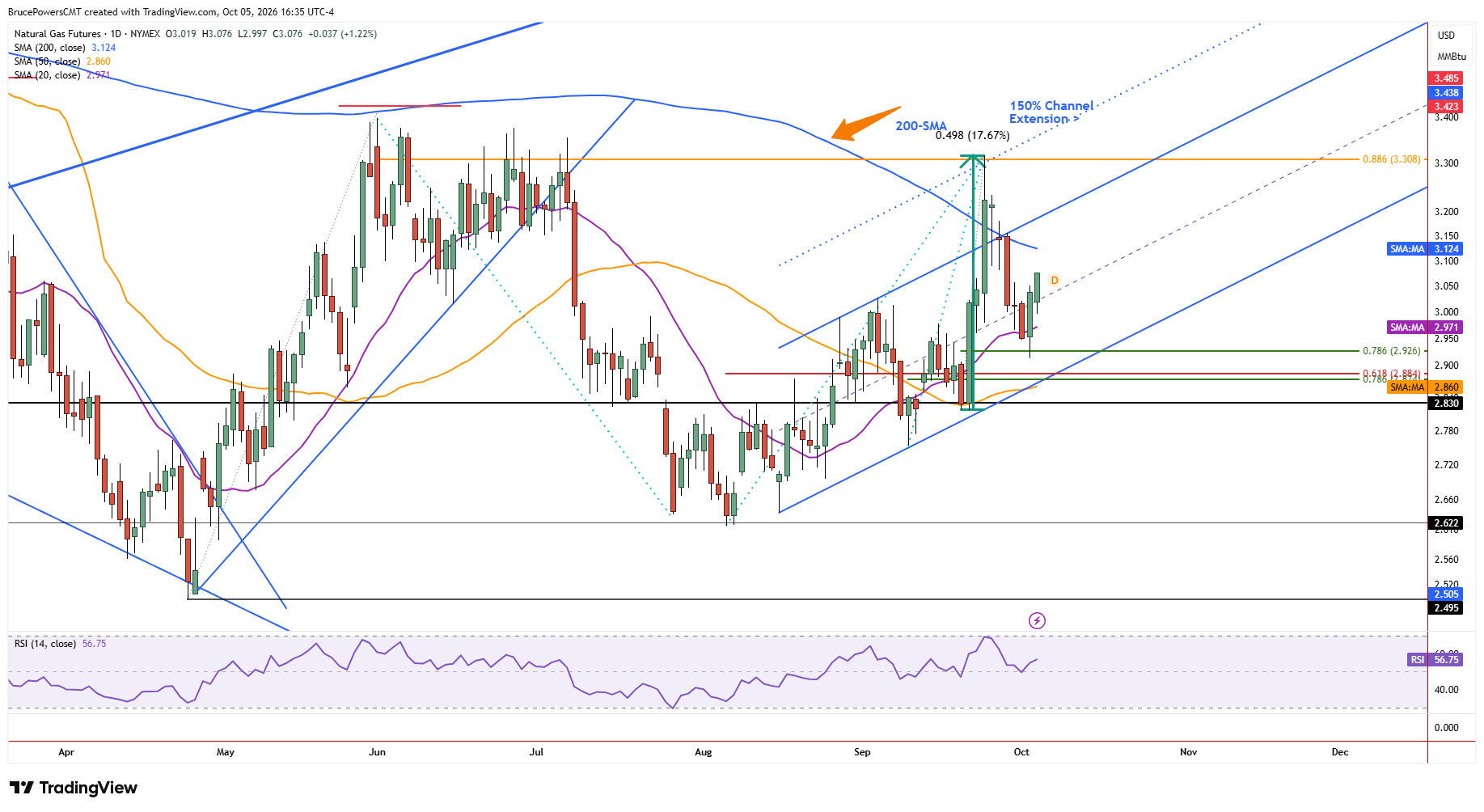This screenshot has width=1484, height=812.
Task: Click the Dec label on time axis
Action: (1340, 752)
